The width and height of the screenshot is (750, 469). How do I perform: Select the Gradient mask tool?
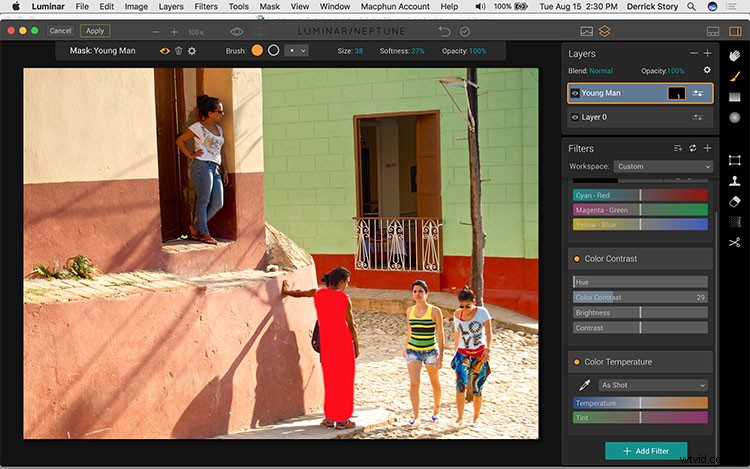tap(735, 97)
